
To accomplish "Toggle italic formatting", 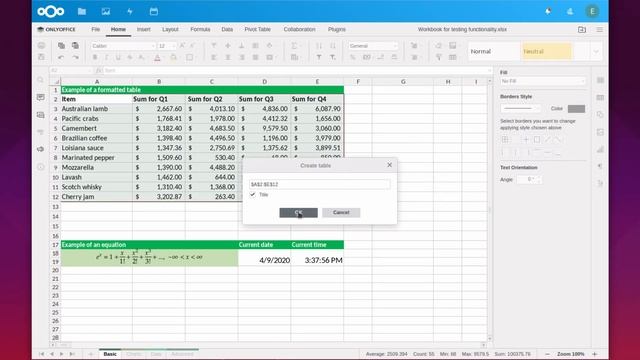I will (x=107, y=58).
